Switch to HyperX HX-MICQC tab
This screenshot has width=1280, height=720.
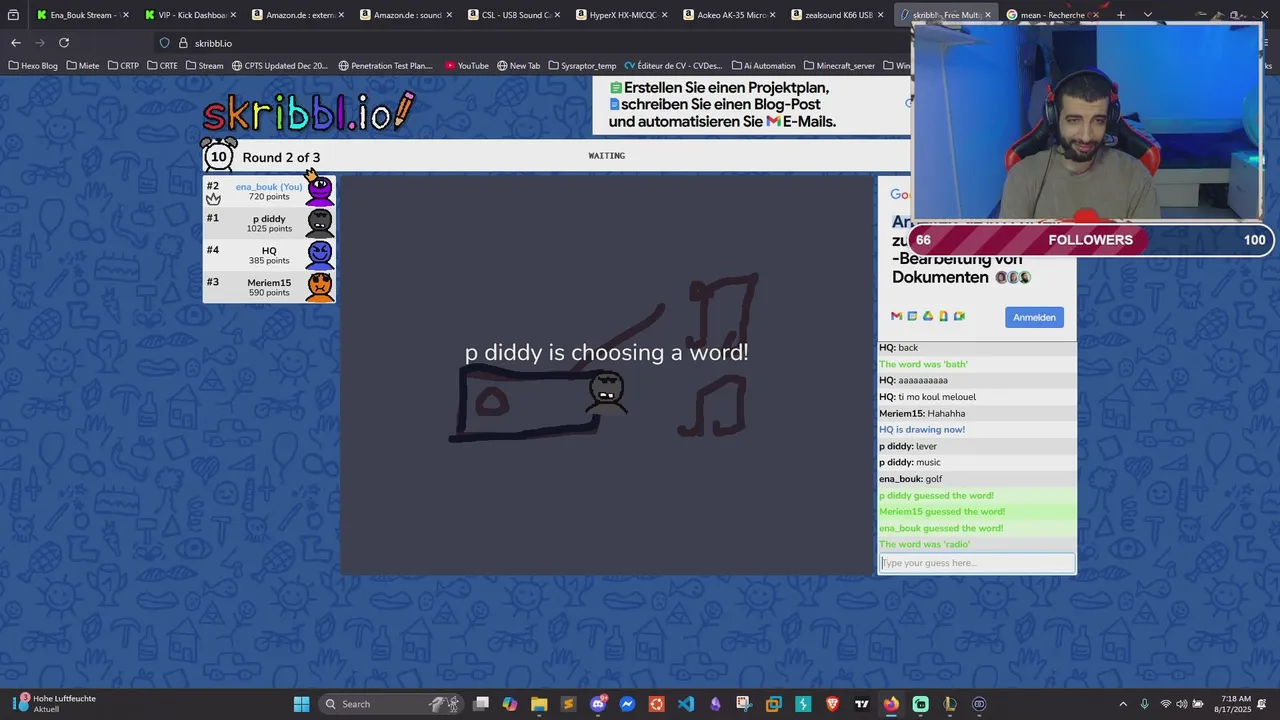(x=622, y=15)
